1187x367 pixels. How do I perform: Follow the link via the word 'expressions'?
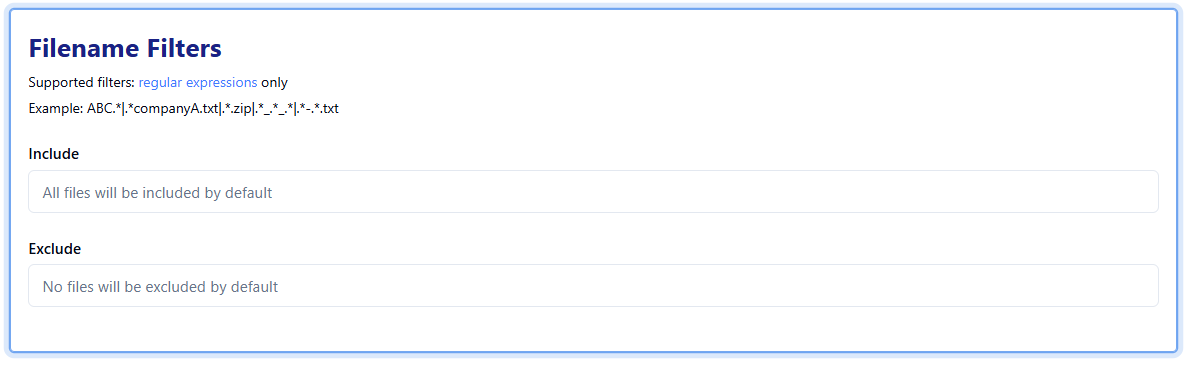pyautogui.click(x=221, y=82)
